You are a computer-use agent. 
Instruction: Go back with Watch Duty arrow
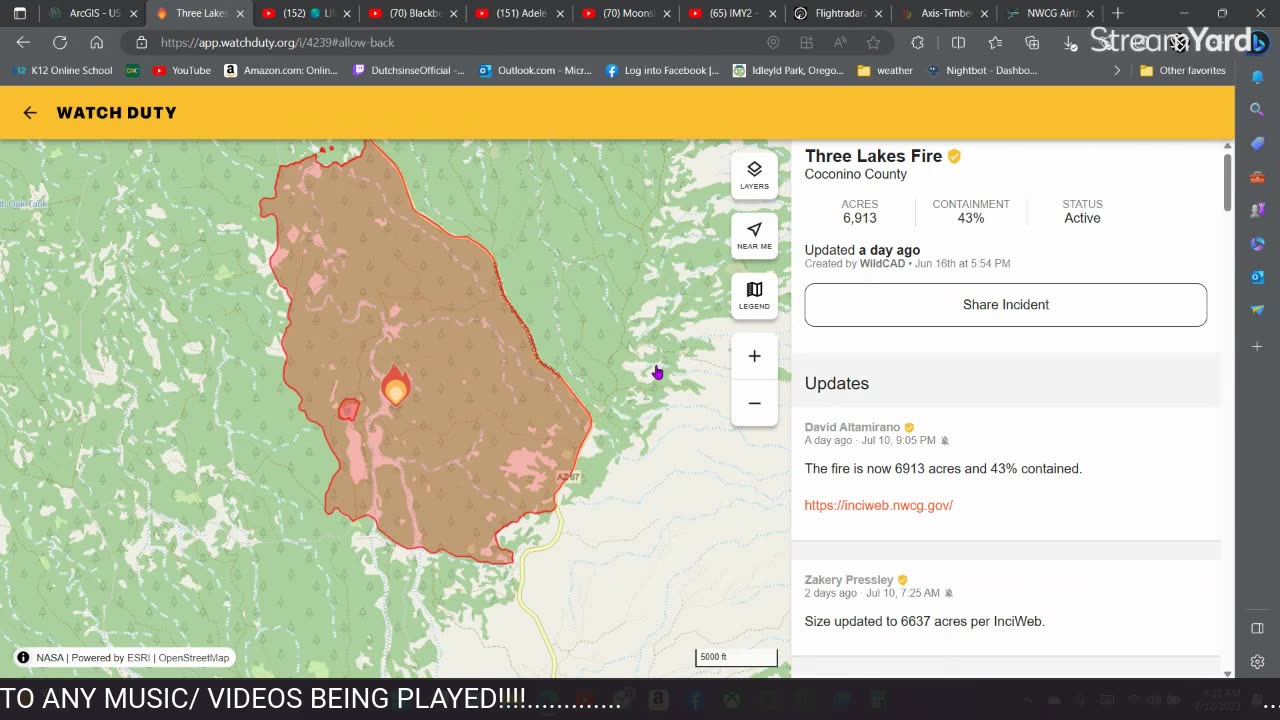30,113
